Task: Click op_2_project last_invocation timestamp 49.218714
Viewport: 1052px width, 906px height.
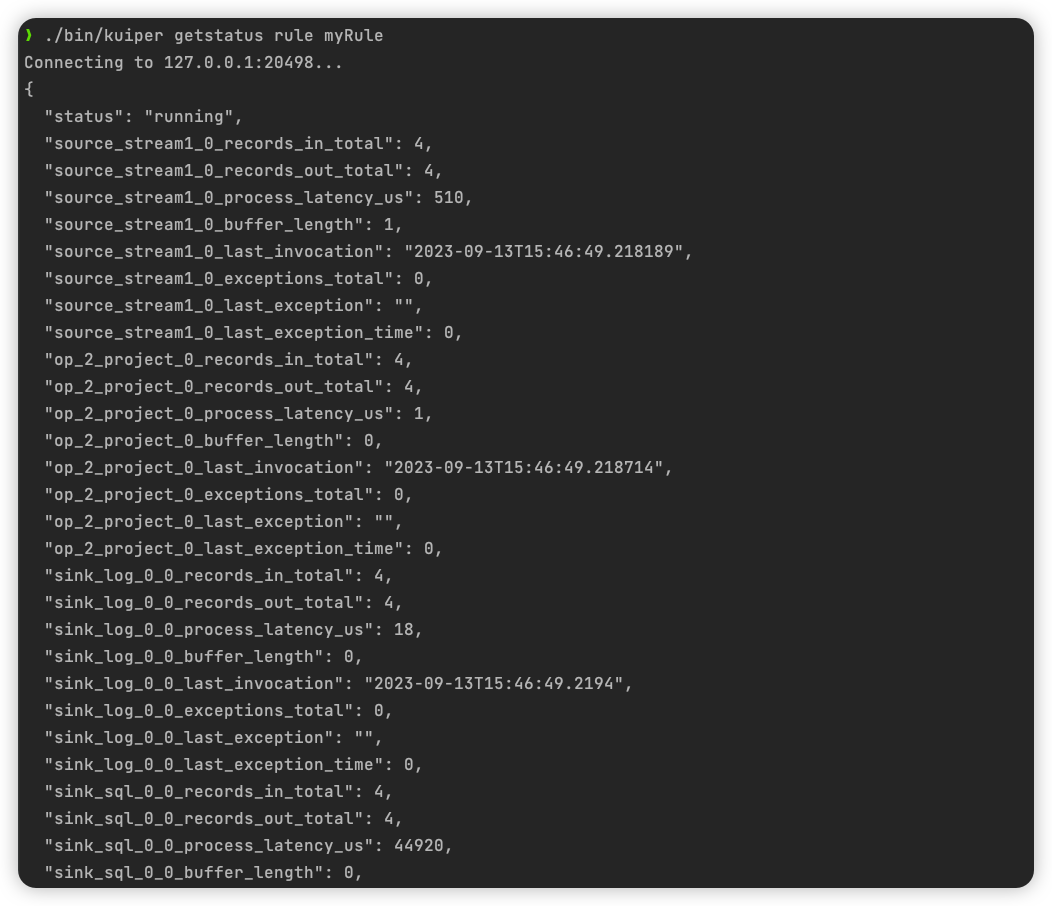Action: click(x=523, y=468)
